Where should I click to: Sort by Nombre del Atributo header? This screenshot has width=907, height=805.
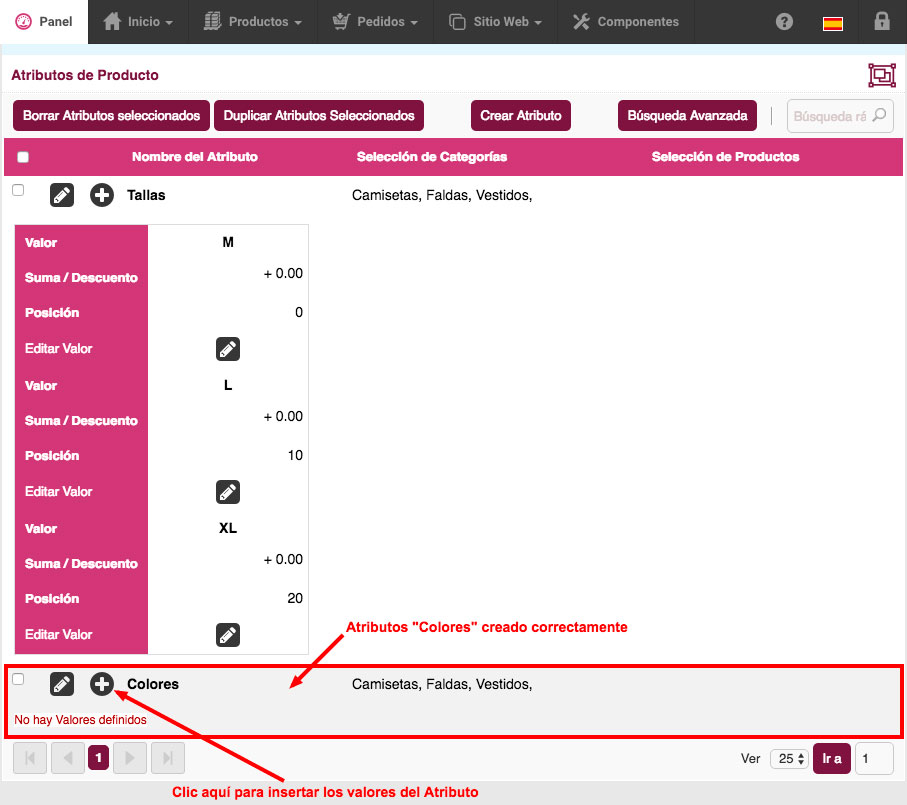pyautogui.click(x=195, y=157)
